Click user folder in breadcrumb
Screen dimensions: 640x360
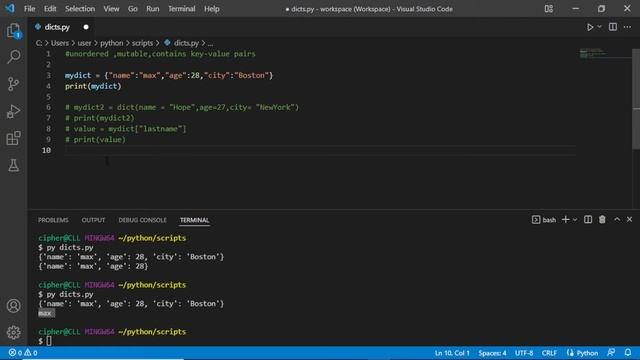pyautogui.click(x=84, y=43)
